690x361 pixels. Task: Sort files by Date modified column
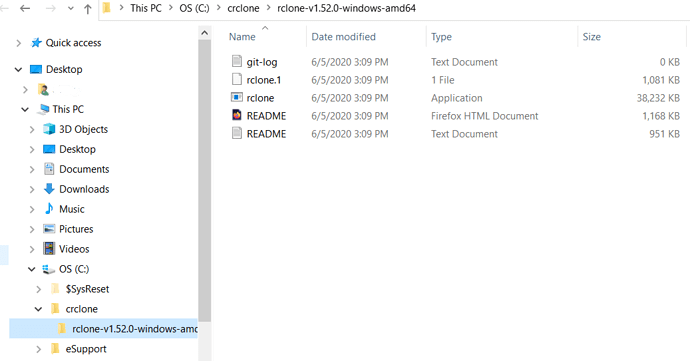(x=343, y=37)
